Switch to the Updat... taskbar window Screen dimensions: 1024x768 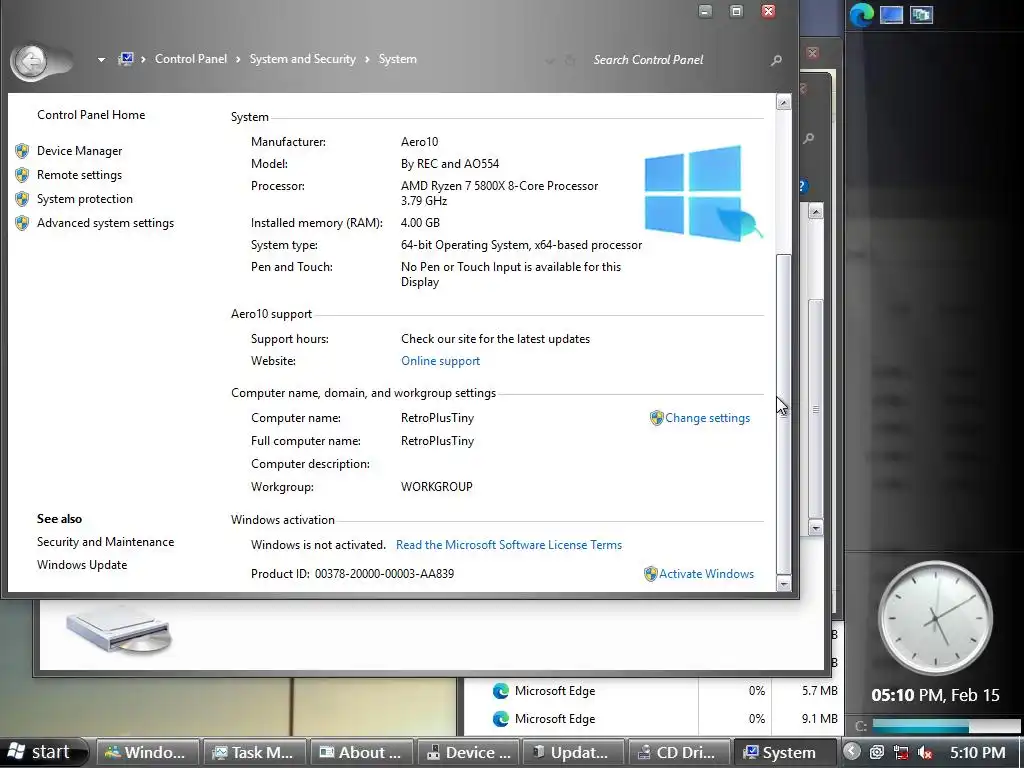point(574,753)
